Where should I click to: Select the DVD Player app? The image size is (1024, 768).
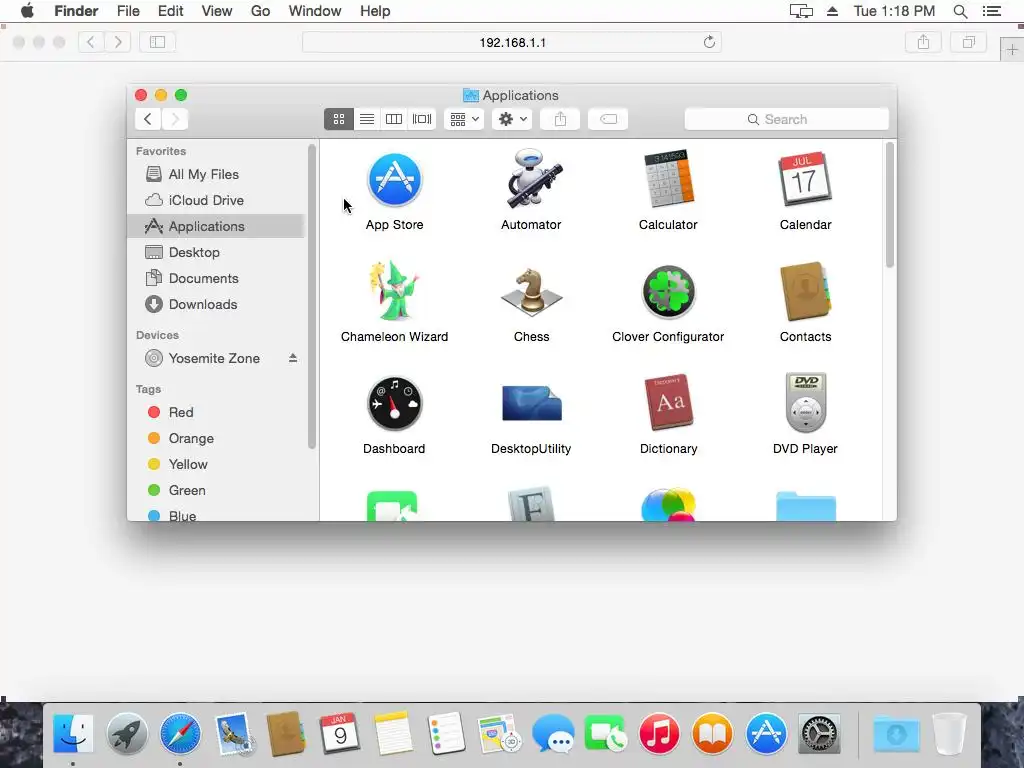coord(806,402)
